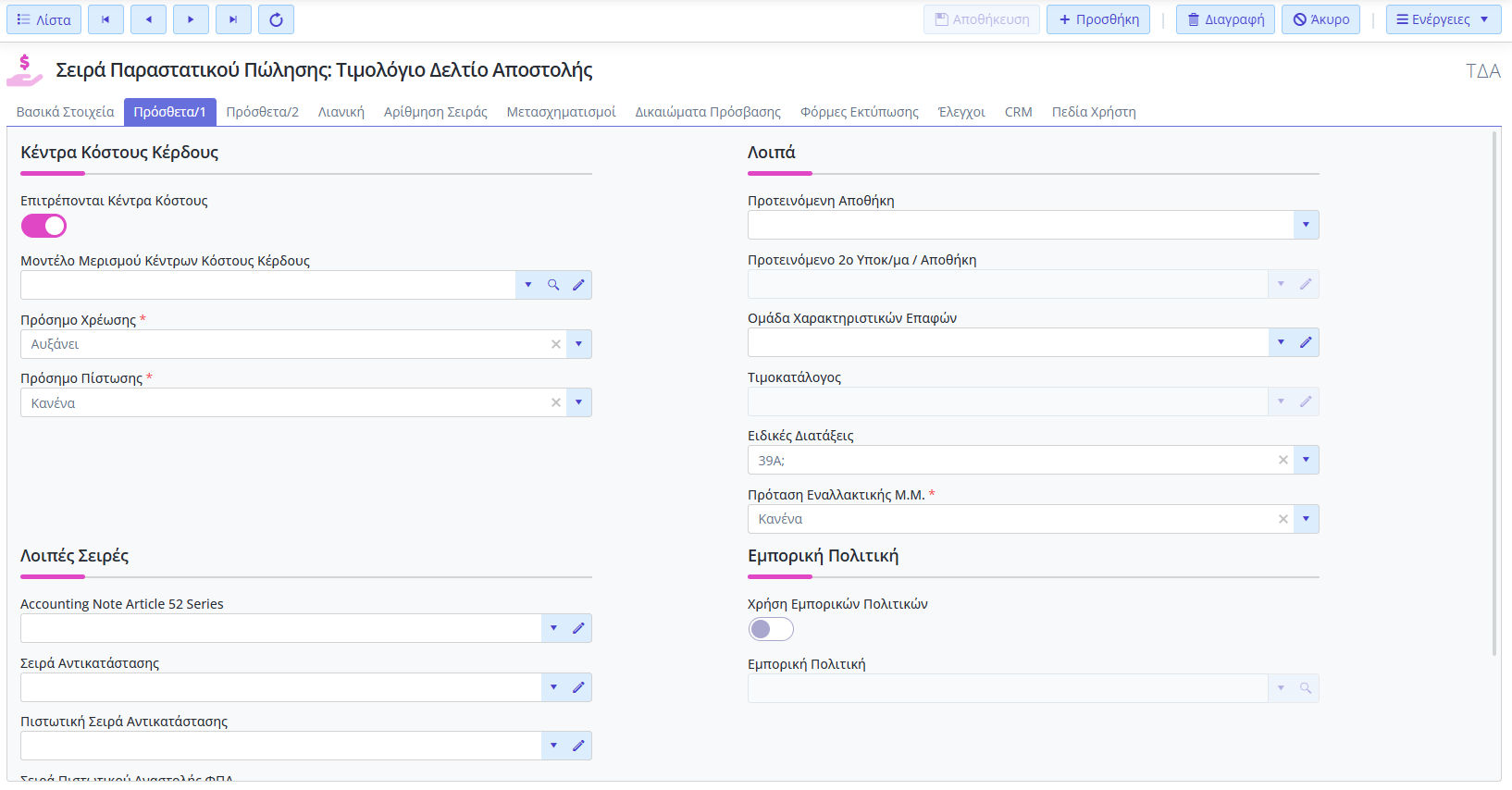The image size is (1512, 790).
Task: Disable Επιτρέπονται Κέντρα Κόστους toggle
Action: click(x=43, y=226)
